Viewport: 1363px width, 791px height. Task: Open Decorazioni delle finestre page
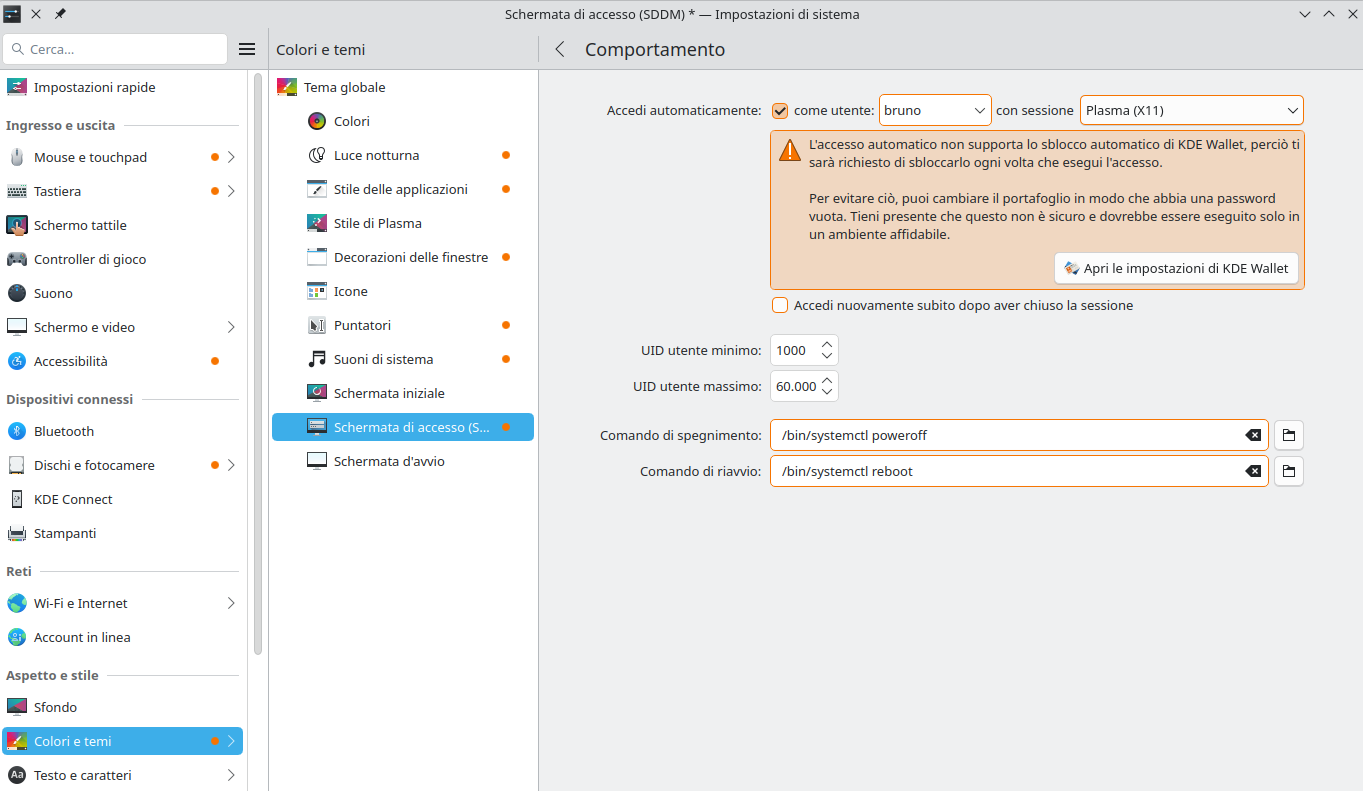tap(403, 257)
